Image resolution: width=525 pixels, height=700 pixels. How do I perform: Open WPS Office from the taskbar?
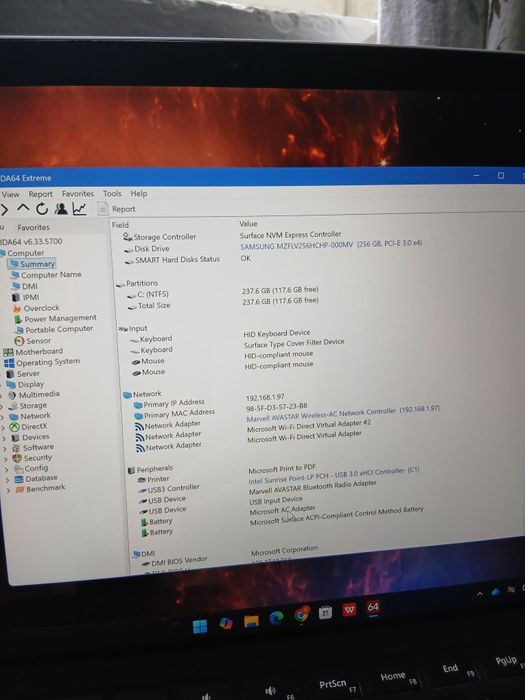tap(349, 609)
